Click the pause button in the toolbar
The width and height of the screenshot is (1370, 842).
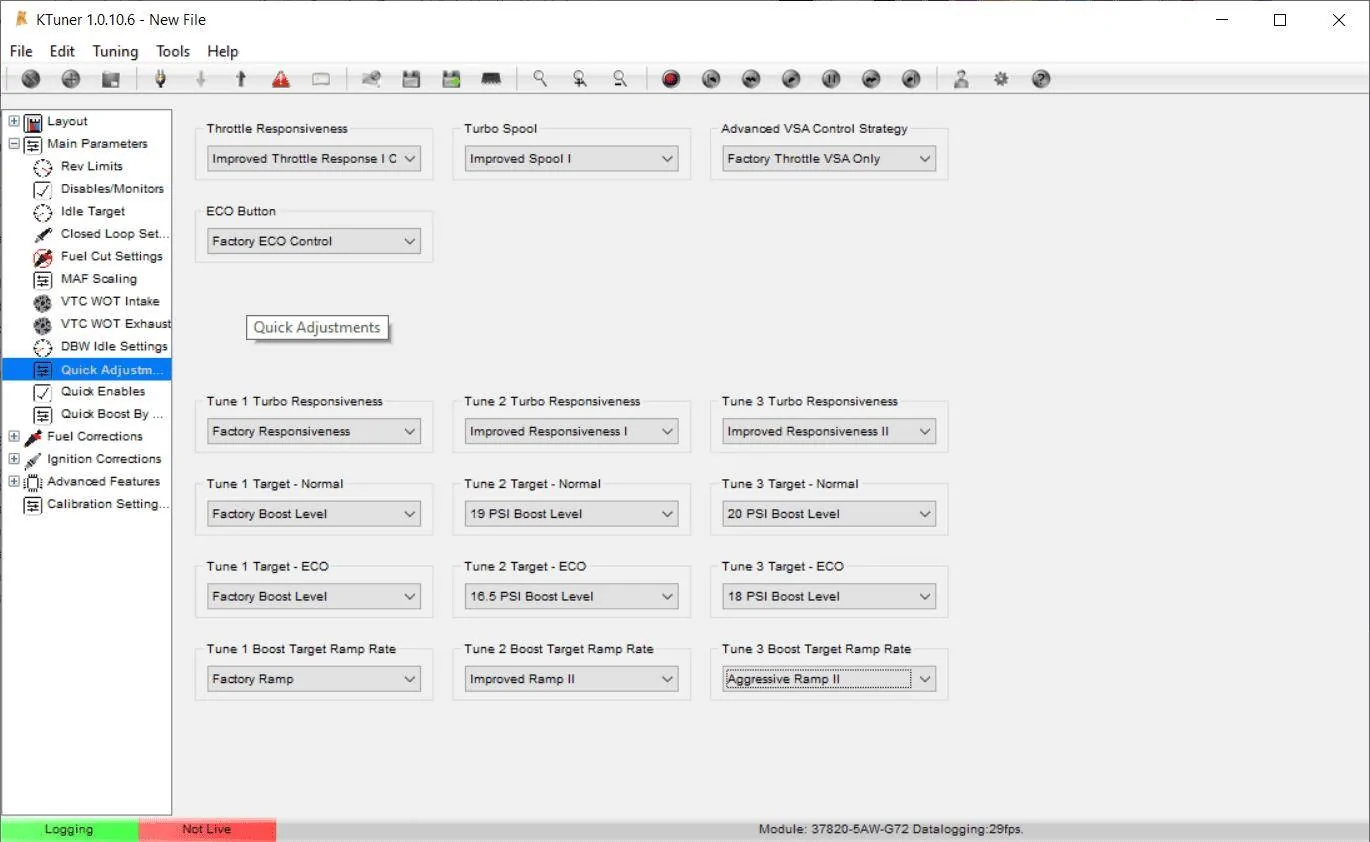[831, 79]
